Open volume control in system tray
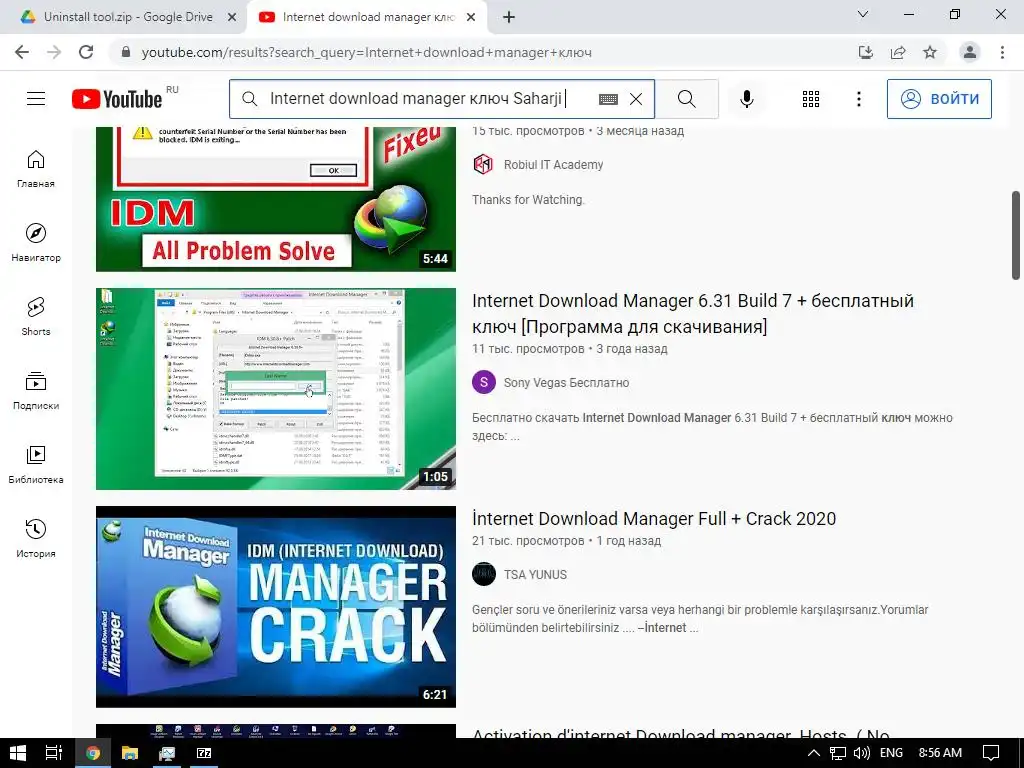Viewport: 1024px width, 768px height. coord(861,753)
